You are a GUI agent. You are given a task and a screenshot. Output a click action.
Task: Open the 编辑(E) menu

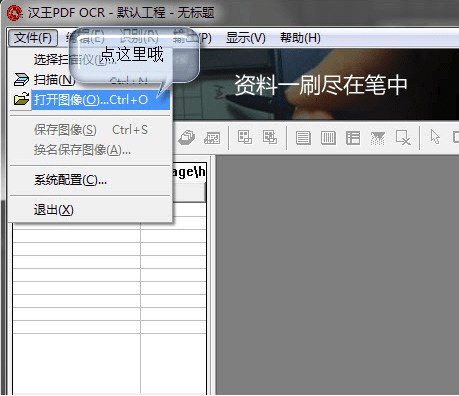(85, 38)
